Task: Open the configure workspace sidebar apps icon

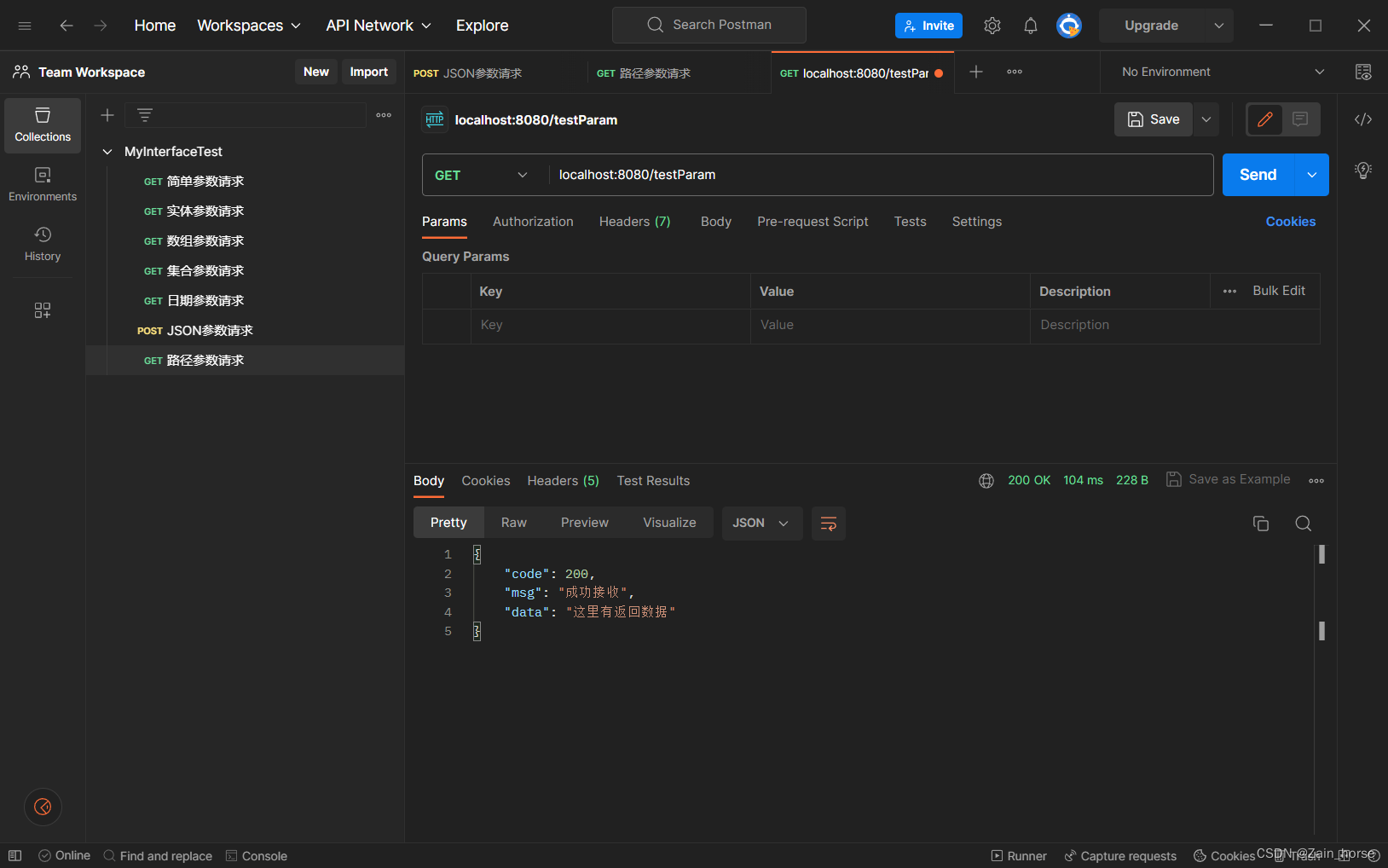Action: pyautogui.click(x=43, y=310)
